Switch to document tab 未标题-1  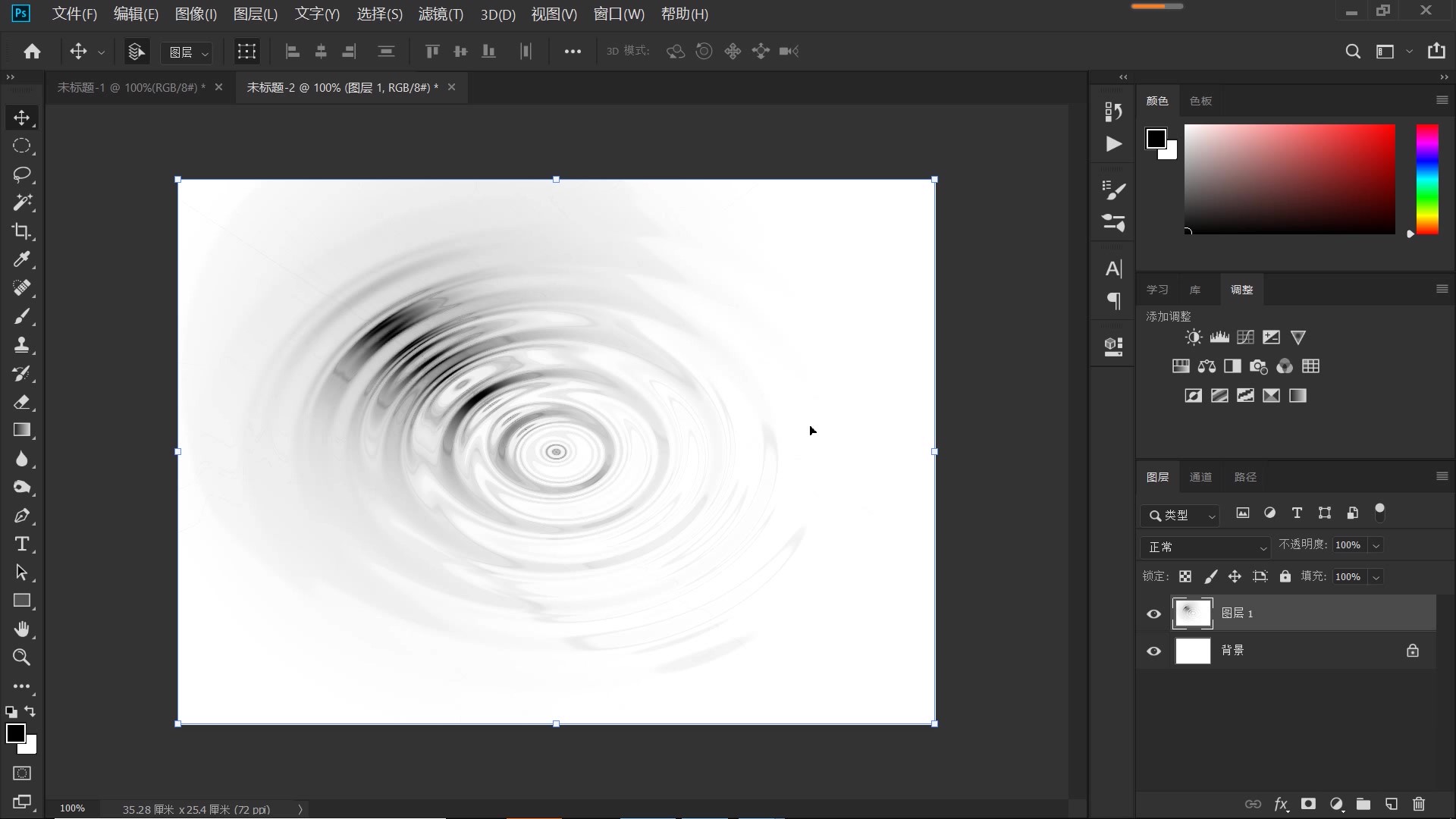(130, 87)
